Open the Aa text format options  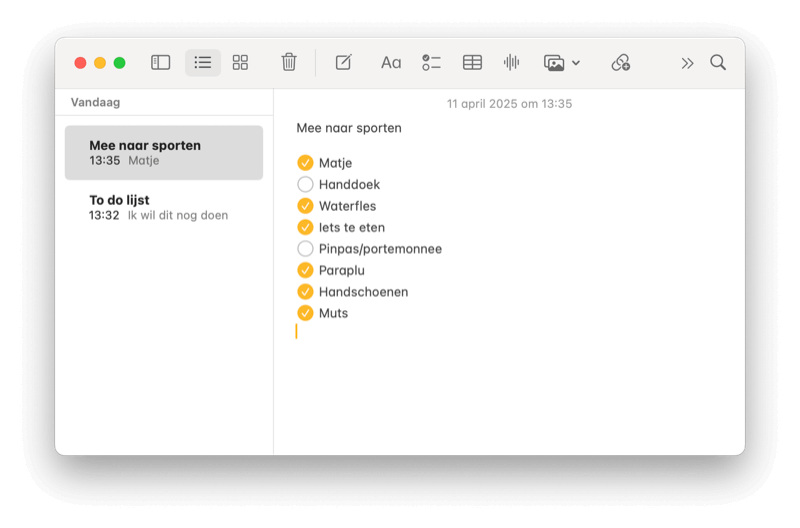[x=391, y=63]
